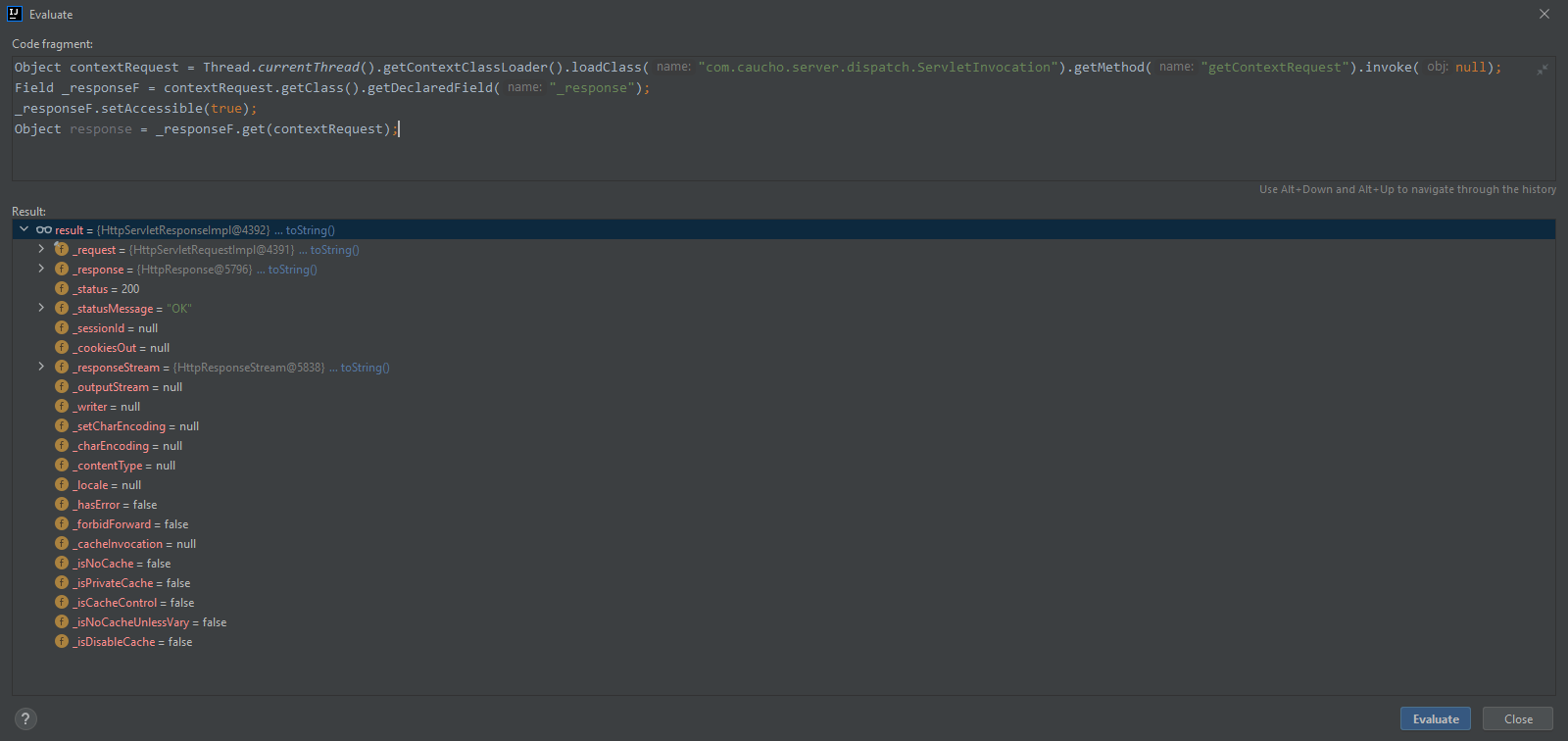The image size is (1568, 741).
Task: Select the "_isCacheControl = false" row
Action: point(784,603)
